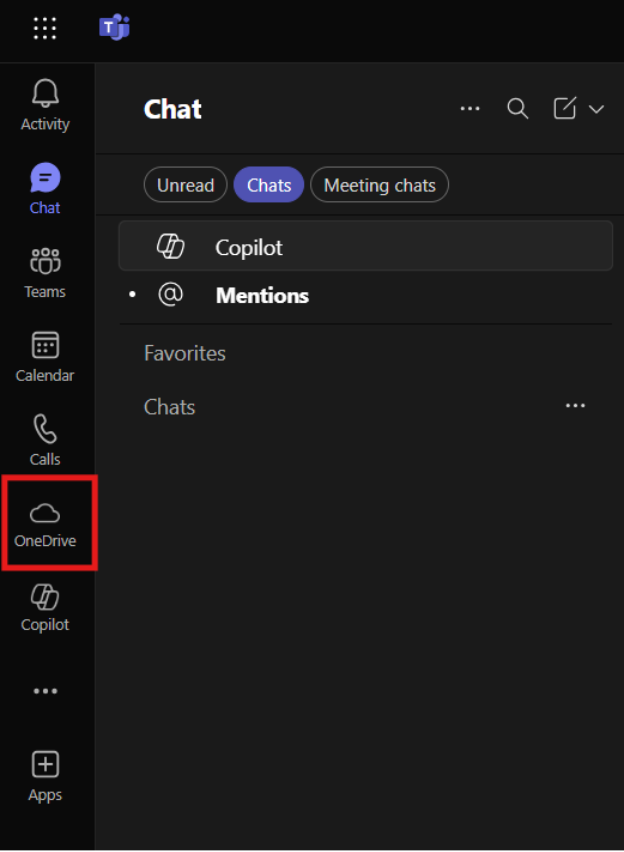Start a new chat compose icon
This screenshot has width=624, height=852.
tap(565, 109)
